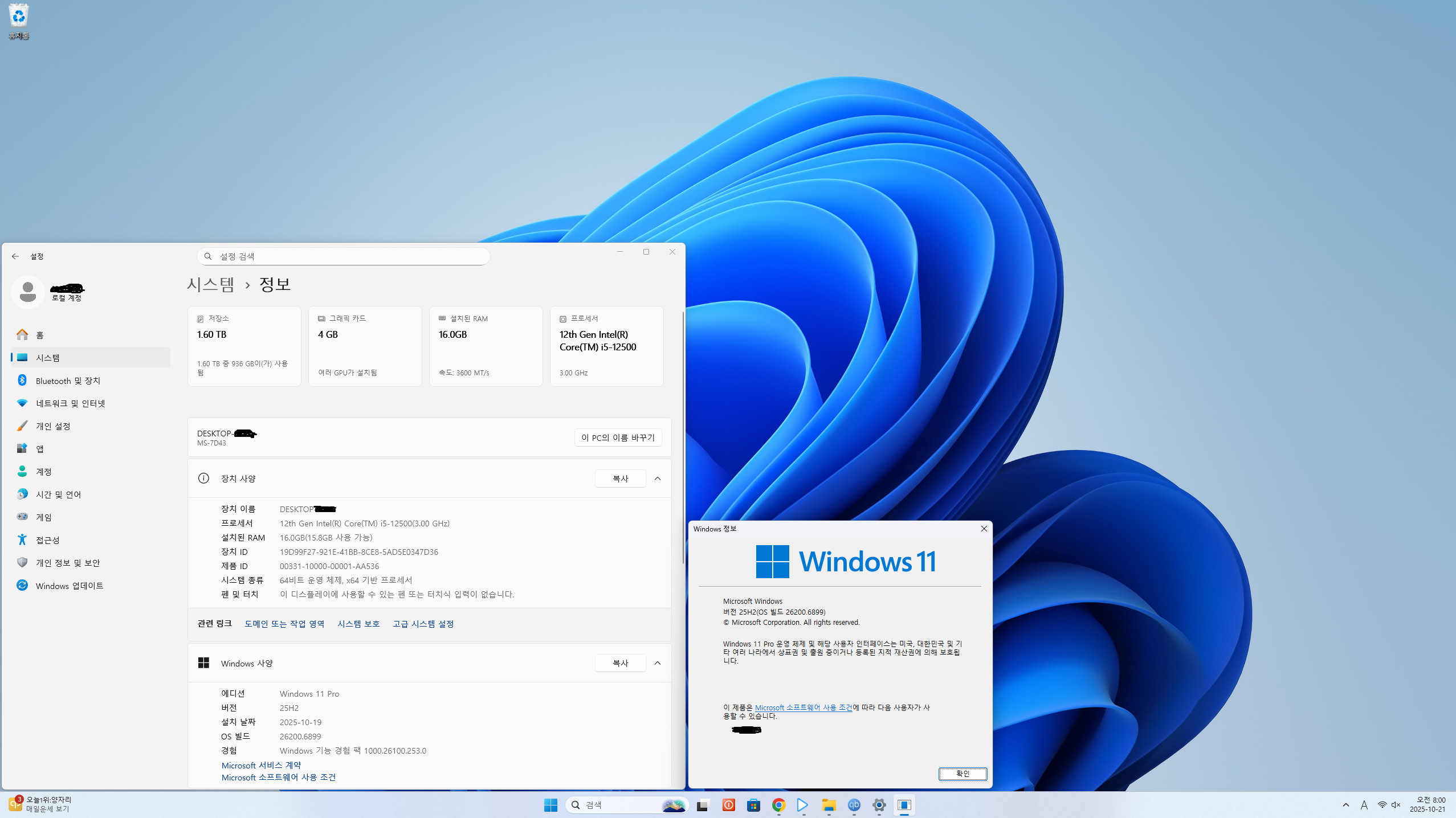The image size is (1456, 818).
Task: Select 시스템 in the sidebar
Action: pos(47,358)
